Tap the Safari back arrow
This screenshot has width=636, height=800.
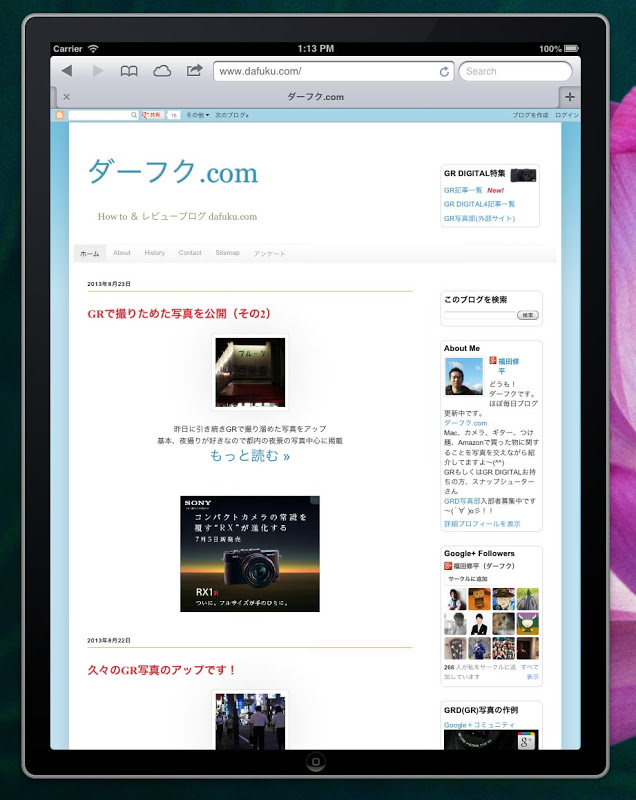point(67,70)
